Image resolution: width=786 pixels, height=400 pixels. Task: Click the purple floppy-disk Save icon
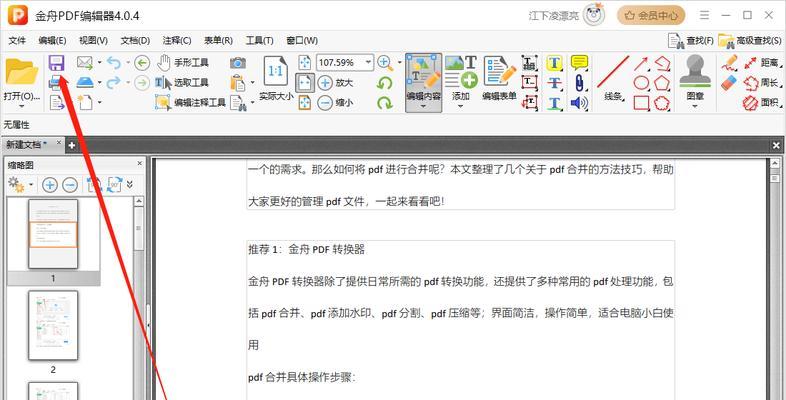point(57,63)
